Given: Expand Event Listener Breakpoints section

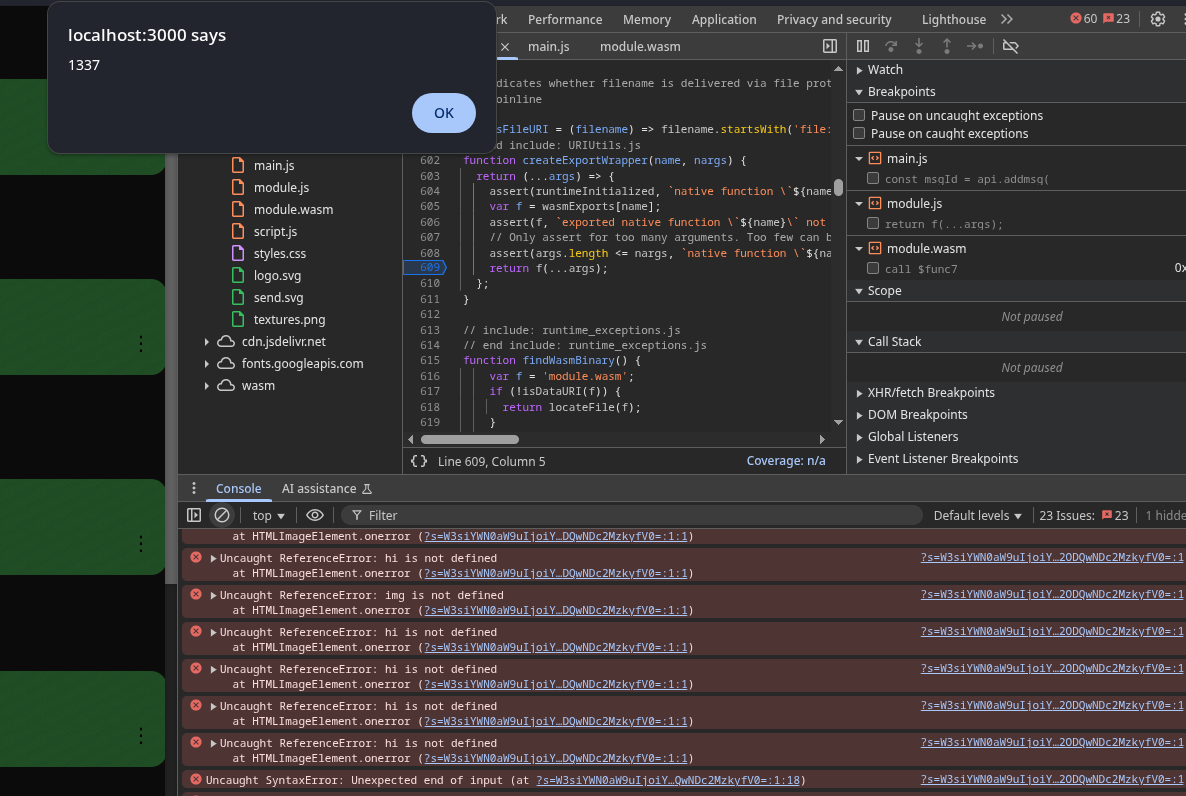Looking at the screenshot, I should point(859,459).
